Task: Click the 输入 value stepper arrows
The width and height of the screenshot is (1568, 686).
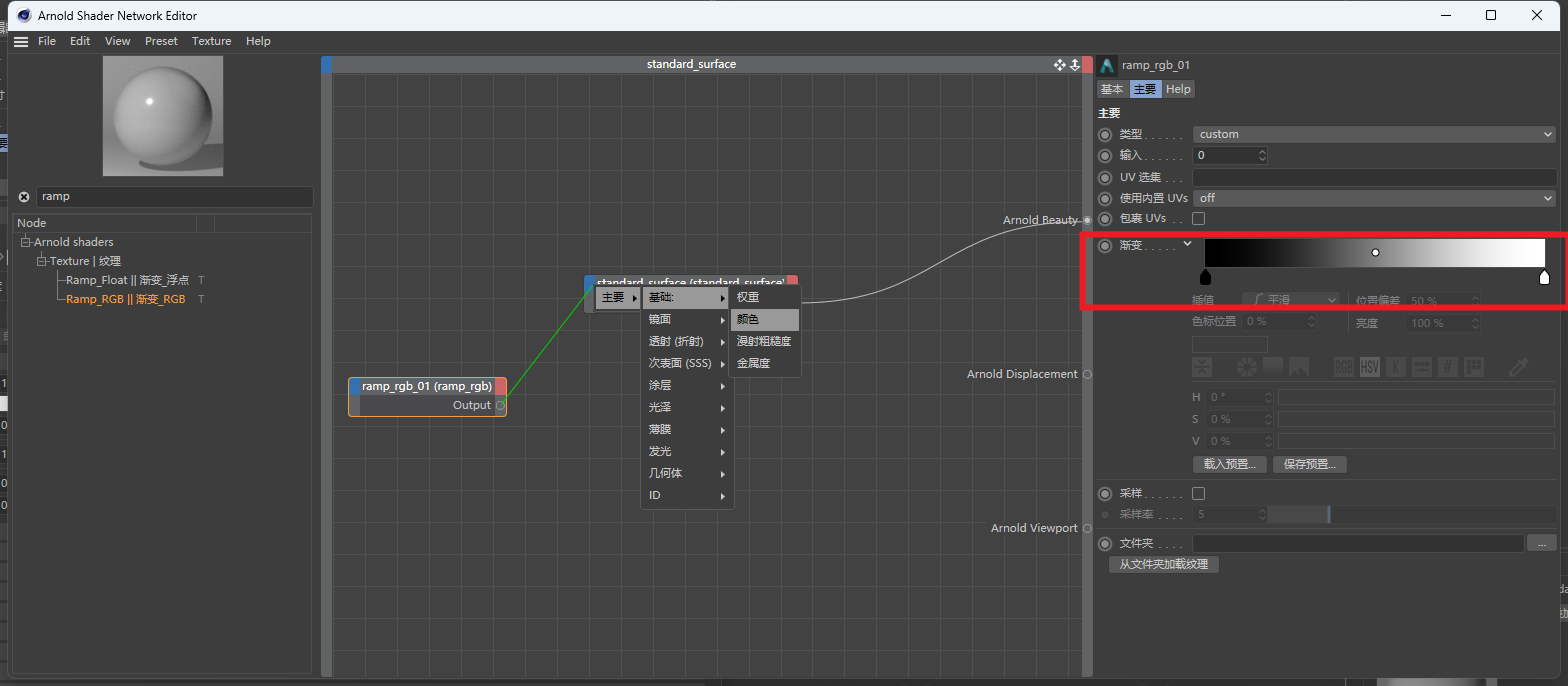Action: click(x=1263, y=155)
